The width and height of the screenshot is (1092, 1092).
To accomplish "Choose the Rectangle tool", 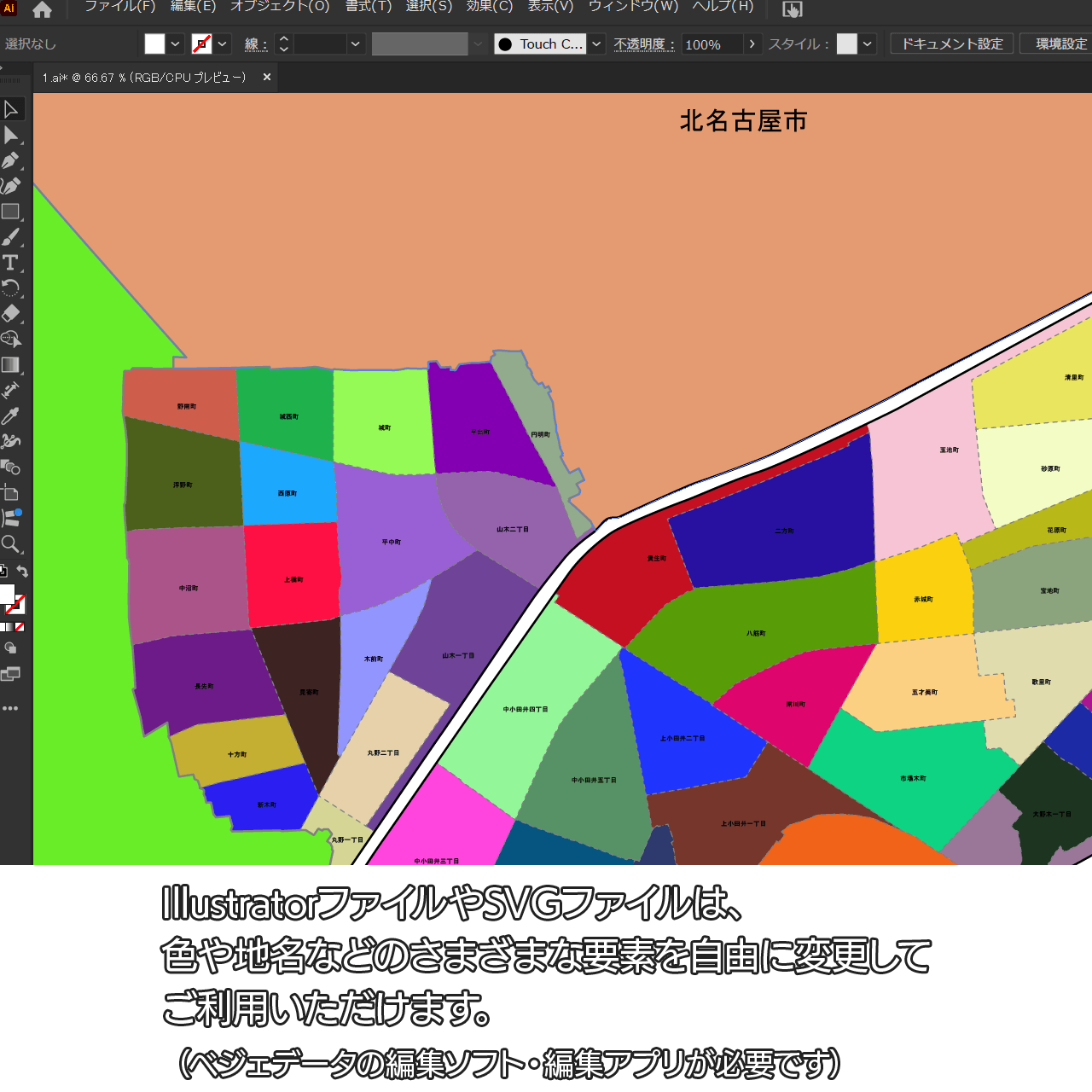I will tap(11, 212).
